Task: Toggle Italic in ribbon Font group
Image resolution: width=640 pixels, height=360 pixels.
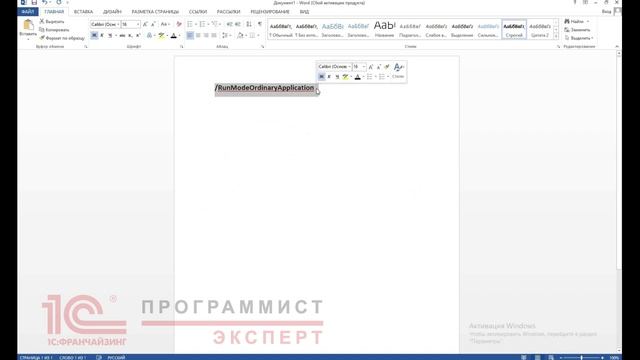Action: click(102, 36)
